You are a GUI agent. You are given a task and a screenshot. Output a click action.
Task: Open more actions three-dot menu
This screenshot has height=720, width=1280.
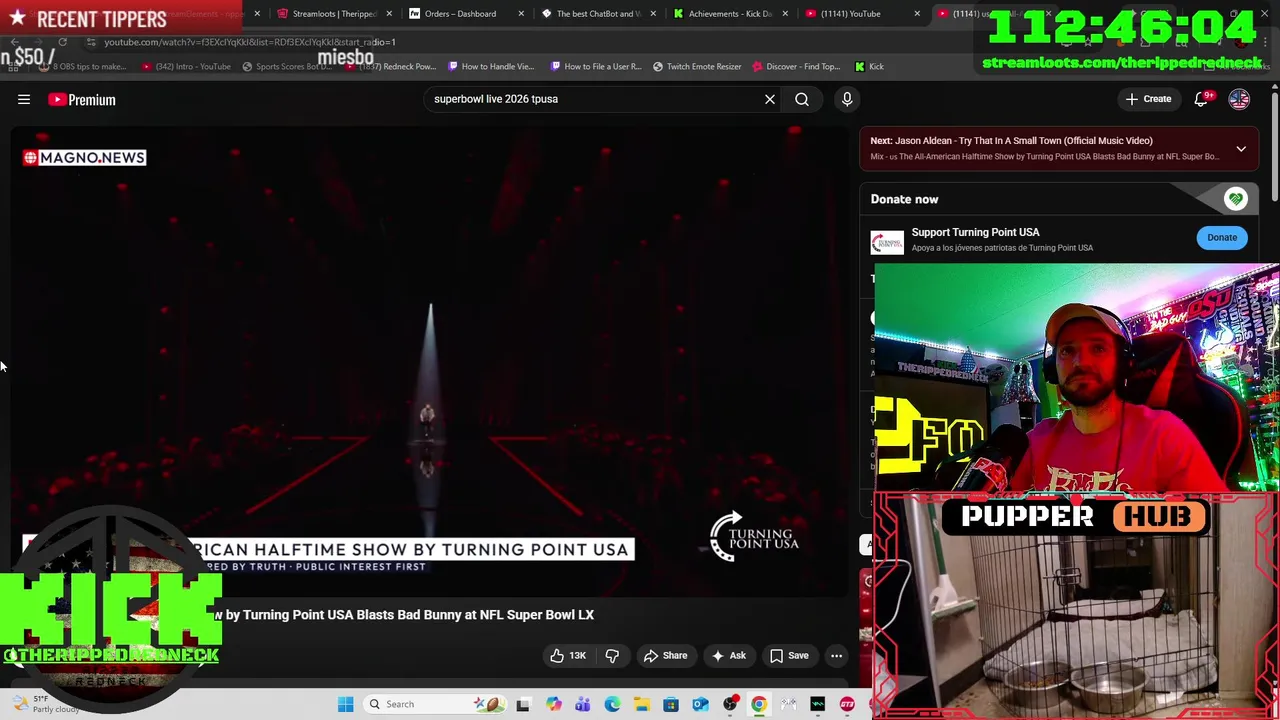tap(836, 656)
